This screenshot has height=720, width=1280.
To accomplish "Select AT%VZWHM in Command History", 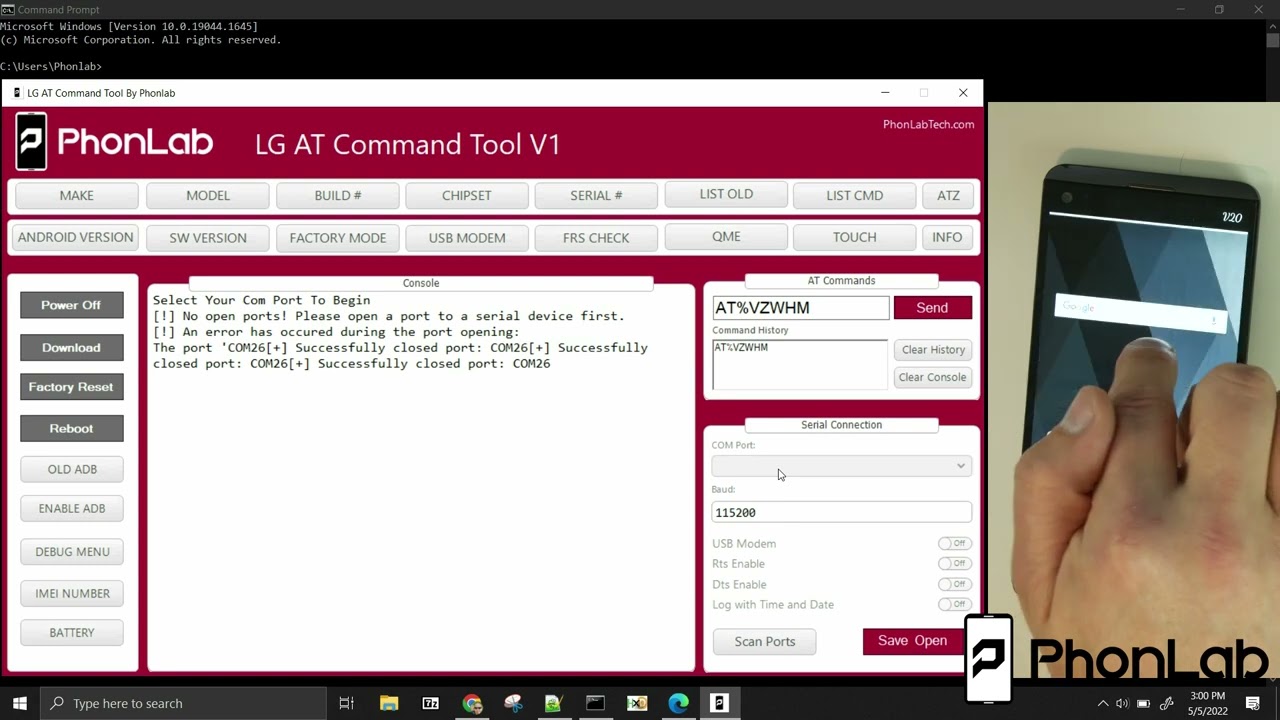I will 741,347.
